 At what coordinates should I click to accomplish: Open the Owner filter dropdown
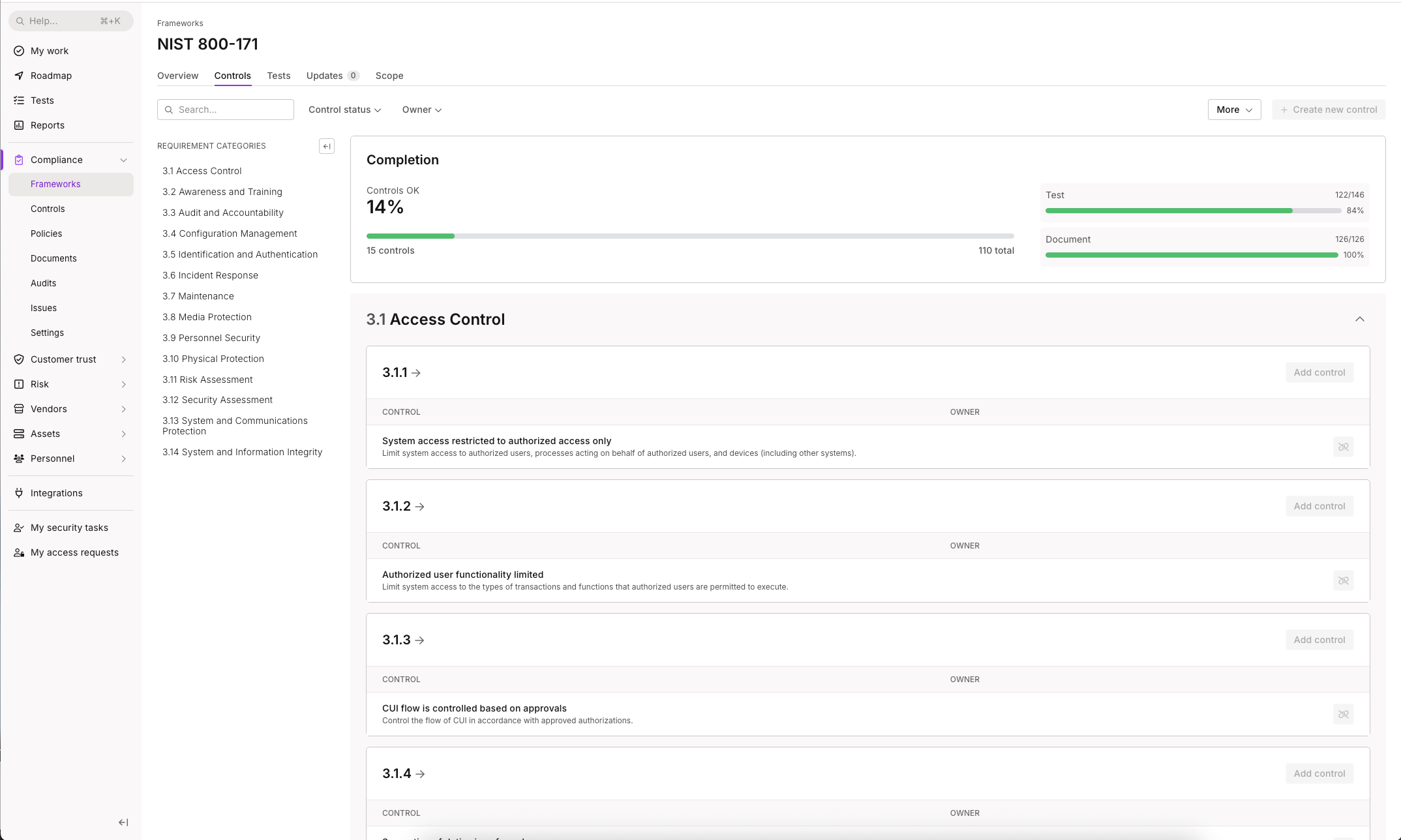click(x=421, y=110)
